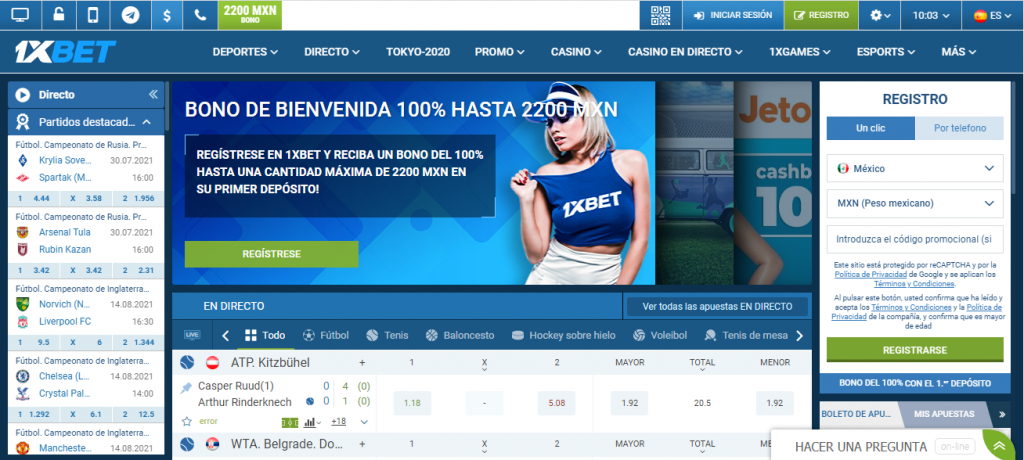Click the green REGISTRARSE button

(x=915, y=350)
